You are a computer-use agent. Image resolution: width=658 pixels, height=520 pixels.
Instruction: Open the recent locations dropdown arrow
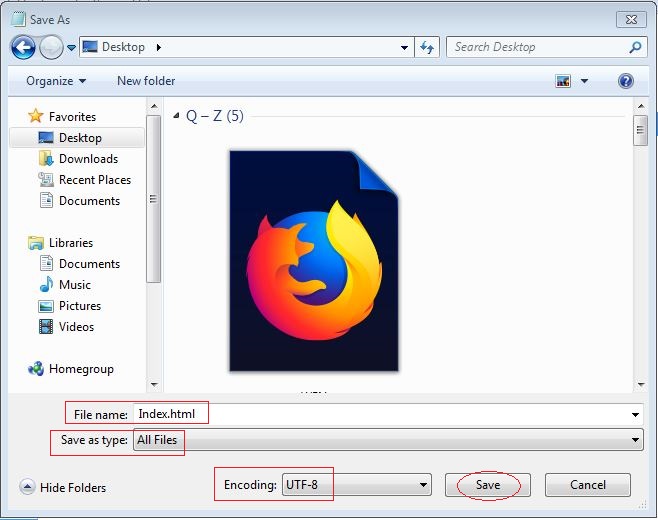71,48
